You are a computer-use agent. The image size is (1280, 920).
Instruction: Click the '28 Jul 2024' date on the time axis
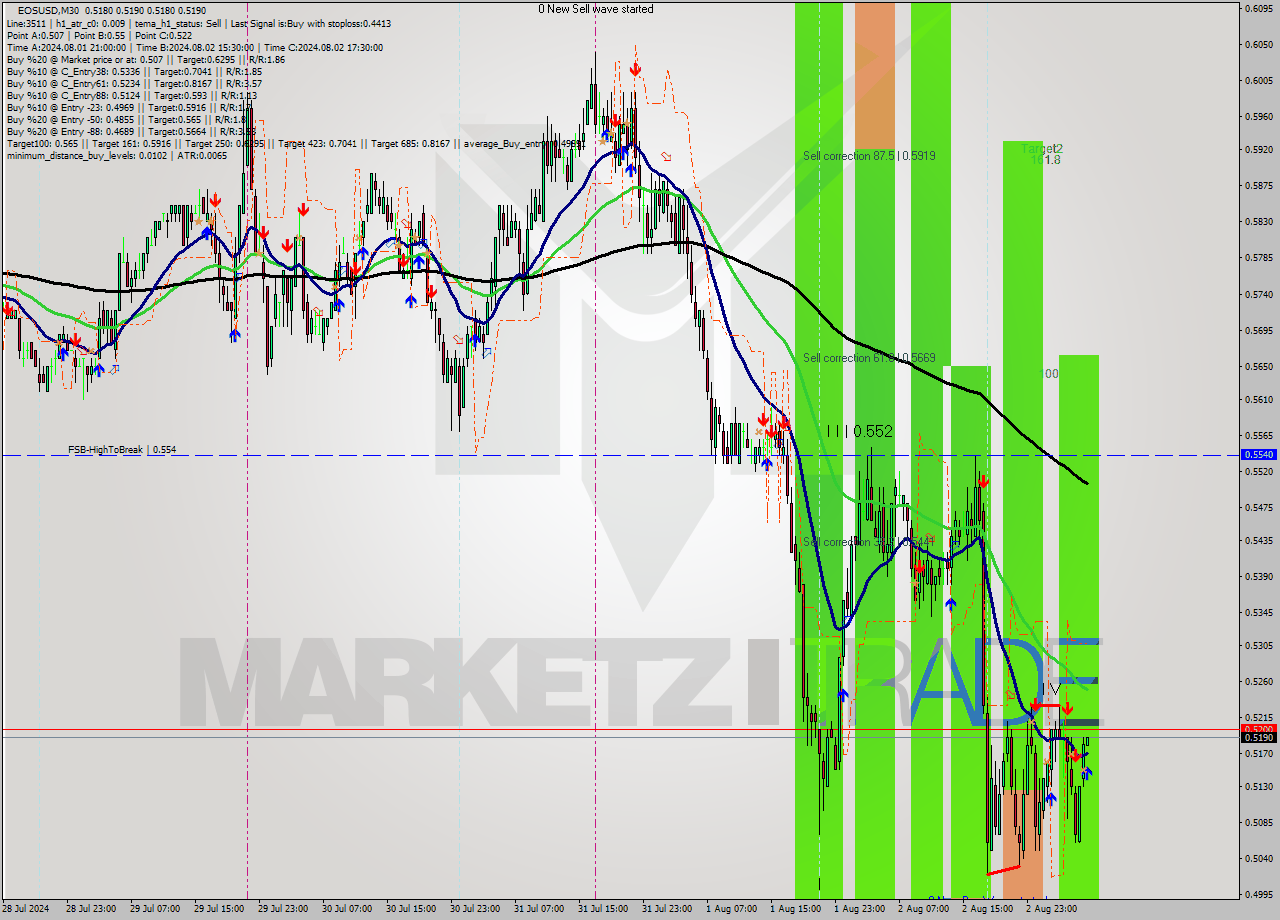26,909
